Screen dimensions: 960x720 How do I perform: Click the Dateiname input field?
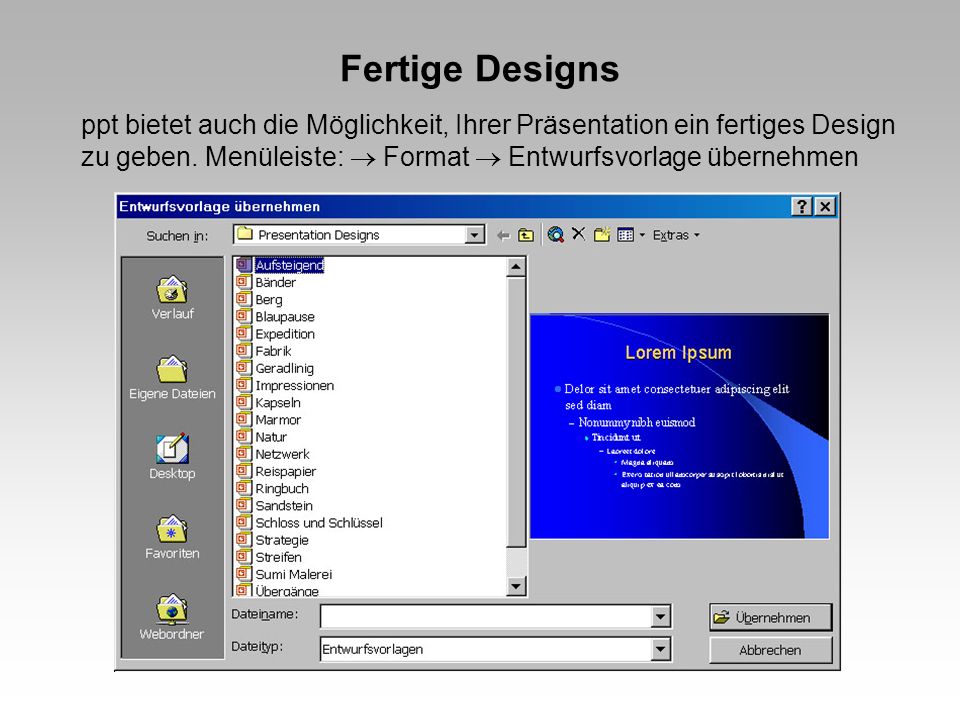point(486,617)
